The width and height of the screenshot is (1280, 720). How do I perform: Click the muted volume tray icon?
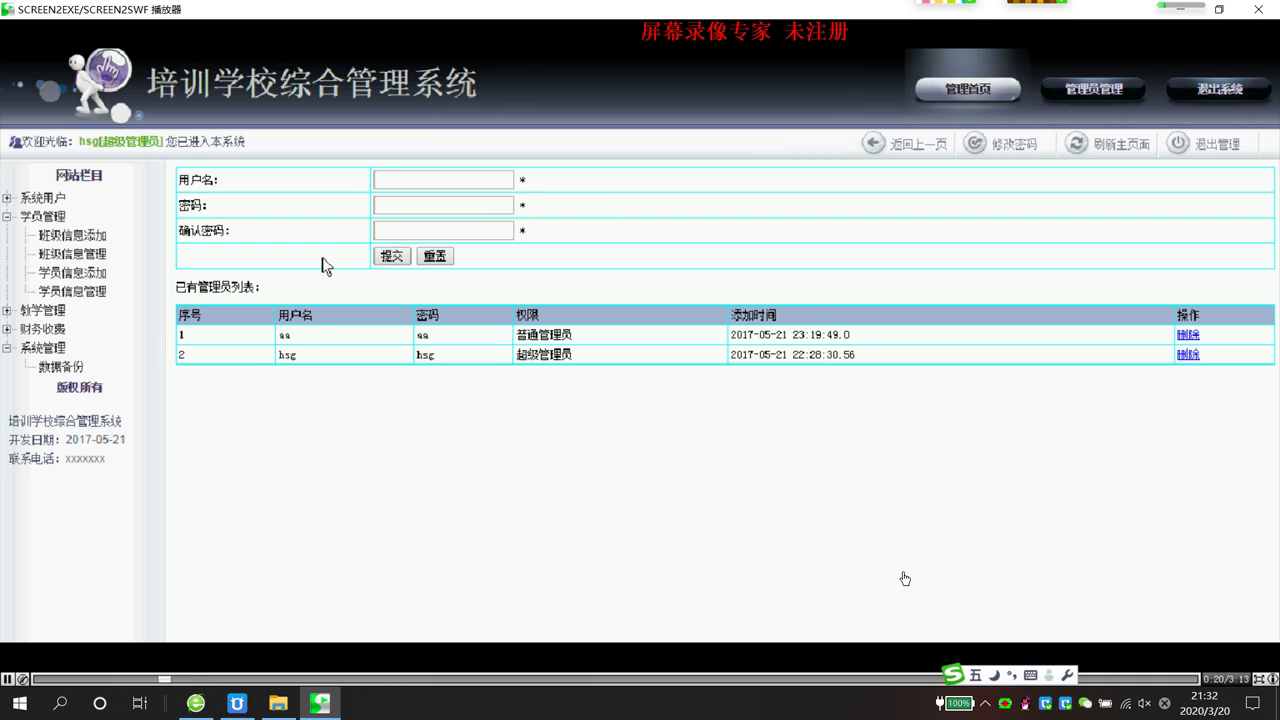pyautogui.click(x=1145, y=703)
